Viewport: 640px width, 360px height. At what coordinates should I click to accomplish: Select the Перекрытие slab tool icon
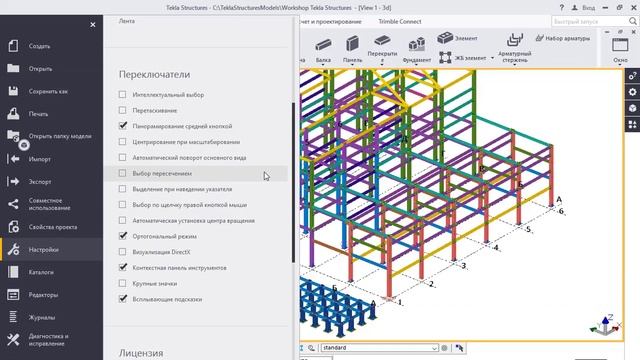coord(382,40)
